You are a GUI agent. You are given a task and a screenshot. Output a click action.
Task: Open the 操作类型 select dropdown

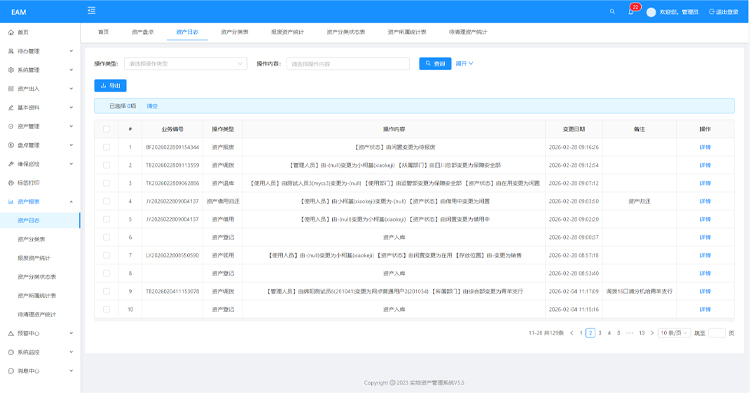[186, 64]
